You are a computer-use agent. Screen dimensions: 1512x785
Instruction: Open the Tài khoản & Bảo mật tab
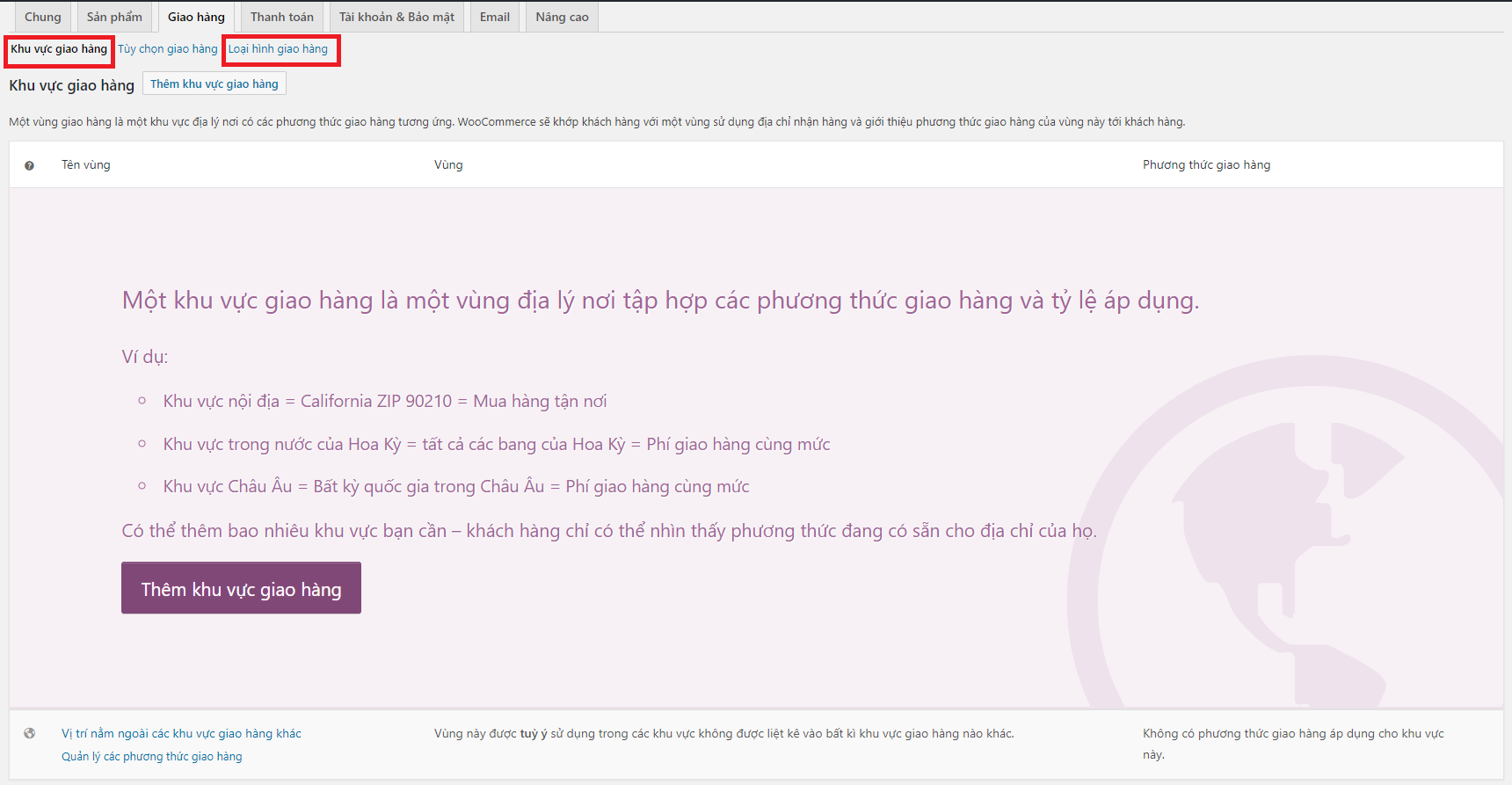[396, 17]
